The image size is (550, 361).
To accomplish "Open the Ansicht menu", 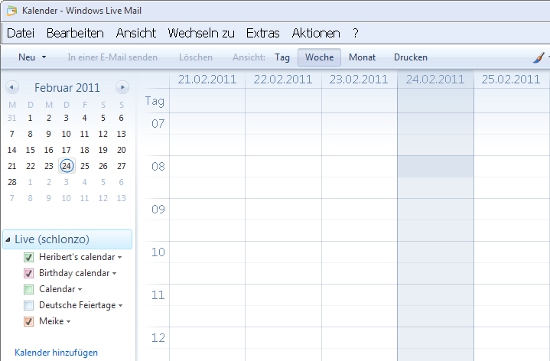I will (x=136, y=33).
